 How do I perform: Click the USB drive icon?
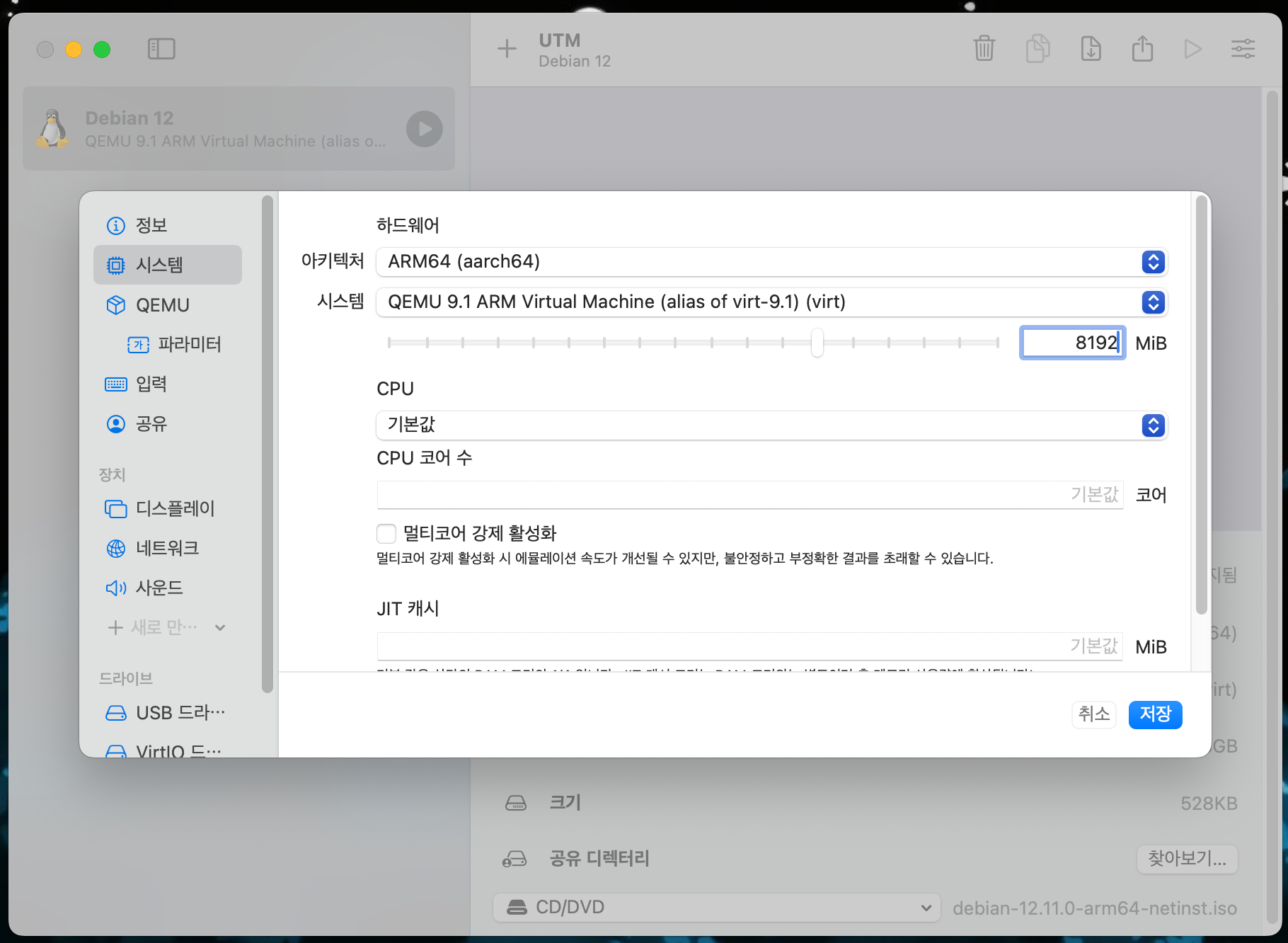click(115, 713)
